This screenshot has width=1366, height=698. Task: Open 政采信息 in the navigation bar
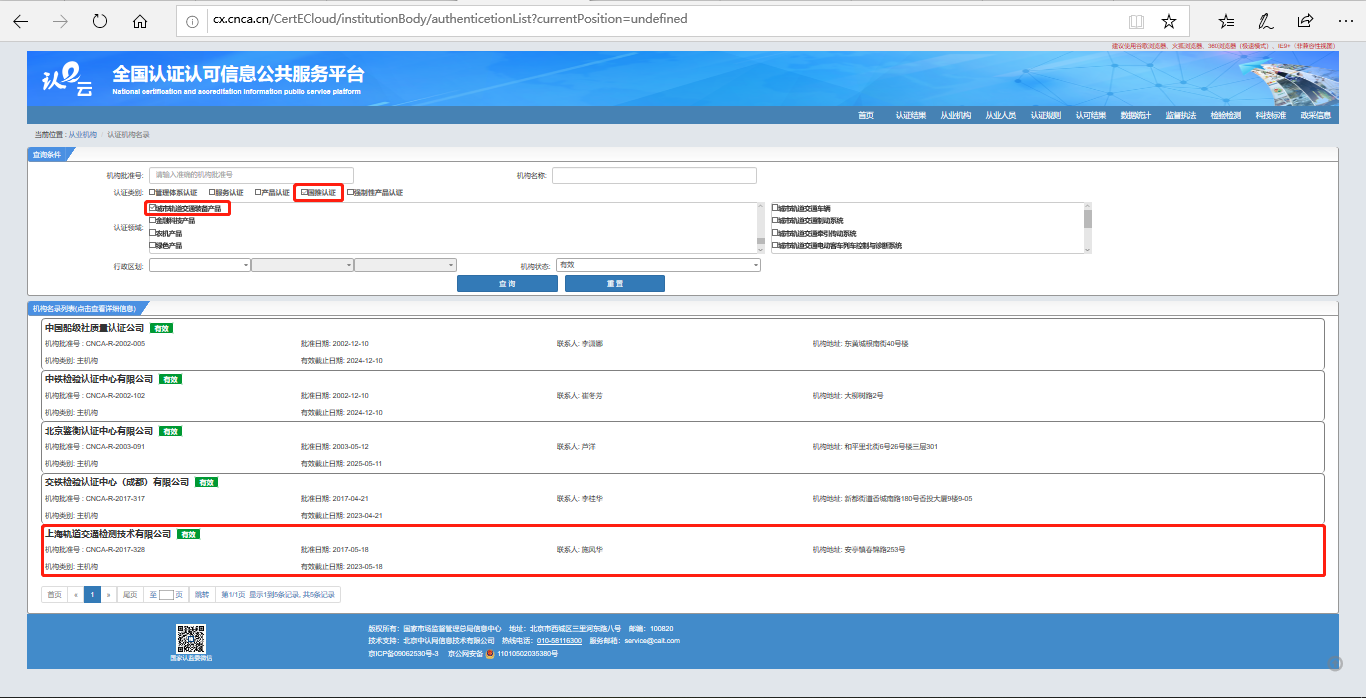tap(1316, 115)
